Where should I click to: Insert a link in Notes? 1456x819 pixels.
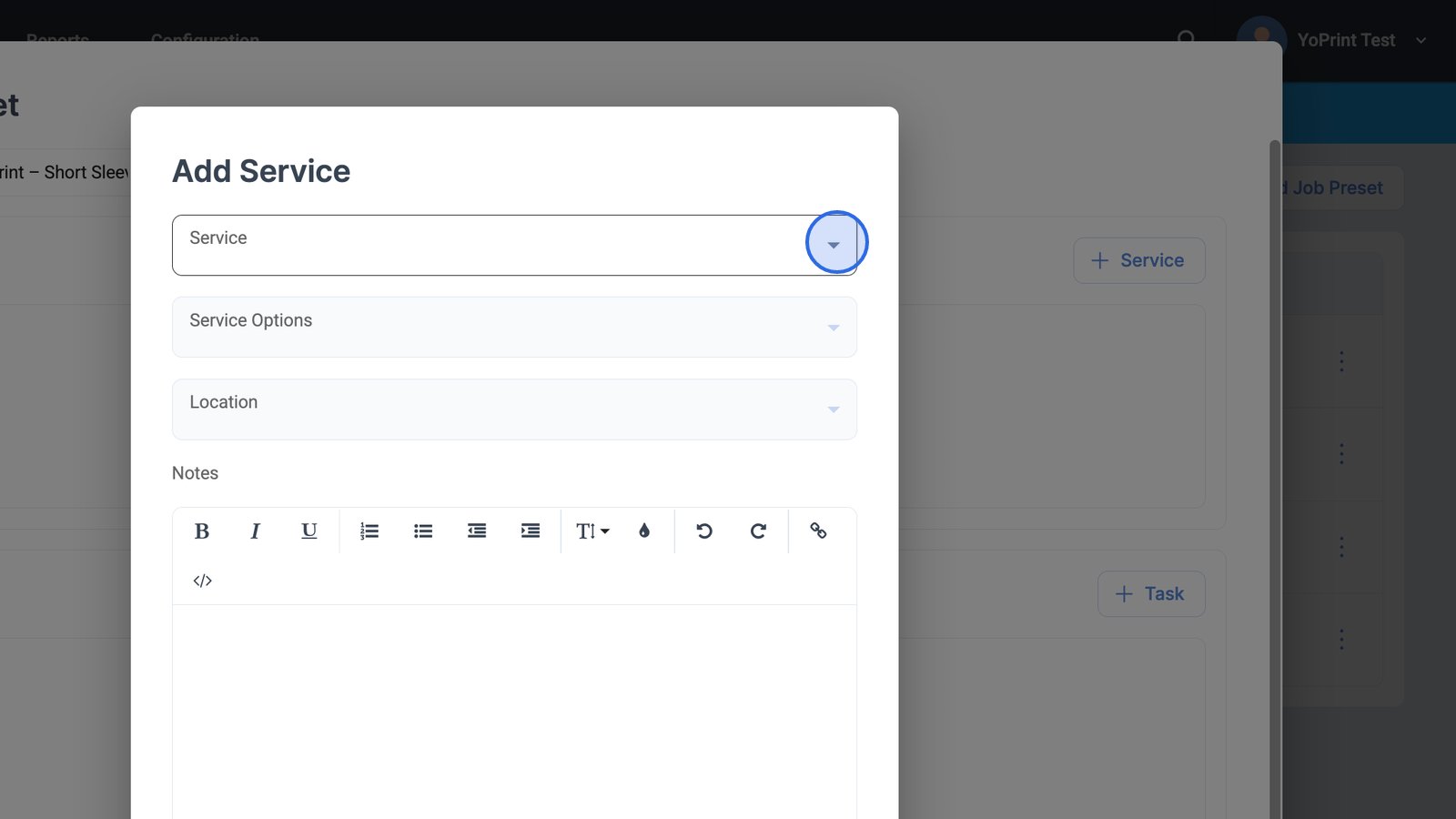(818, 531)
